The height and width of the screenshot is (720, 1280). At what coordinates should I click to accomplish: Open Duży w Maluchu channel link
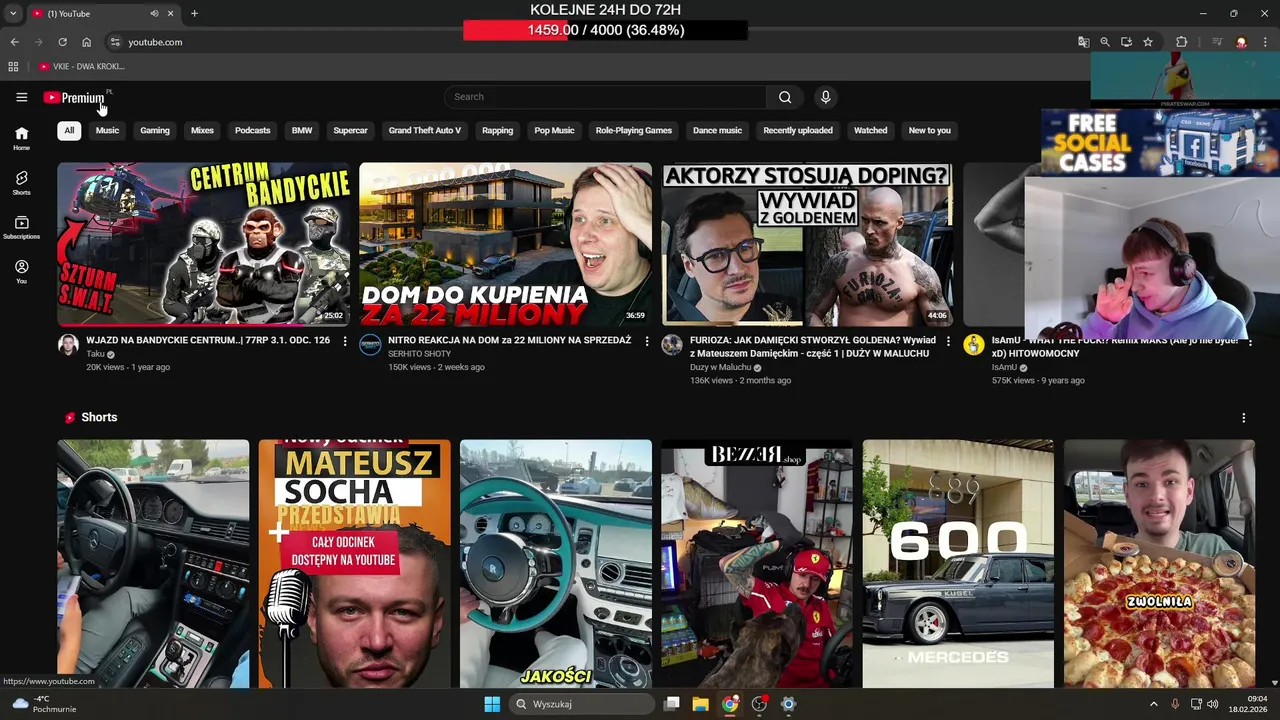click(720, 367)
